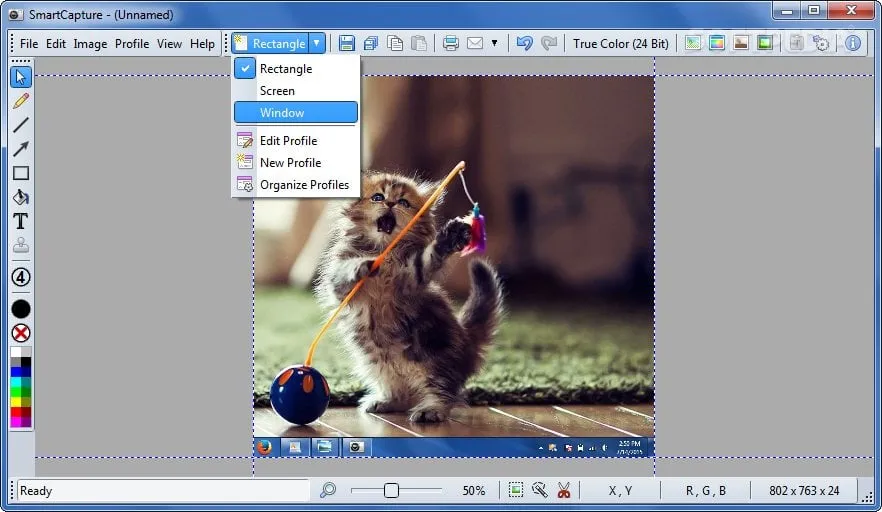The height and width of the screenshot is (512, 882).
Task: Choose Organize Profiles from the menu
Action: [296, 185]
